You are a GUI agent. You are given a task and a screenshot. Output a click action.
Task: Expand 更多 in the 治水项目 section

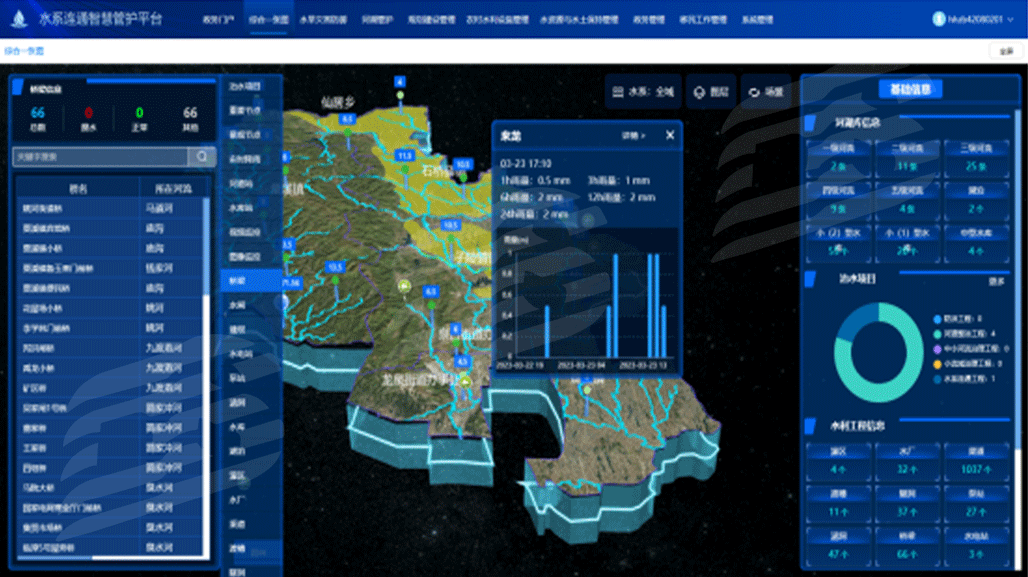point(996,281)
